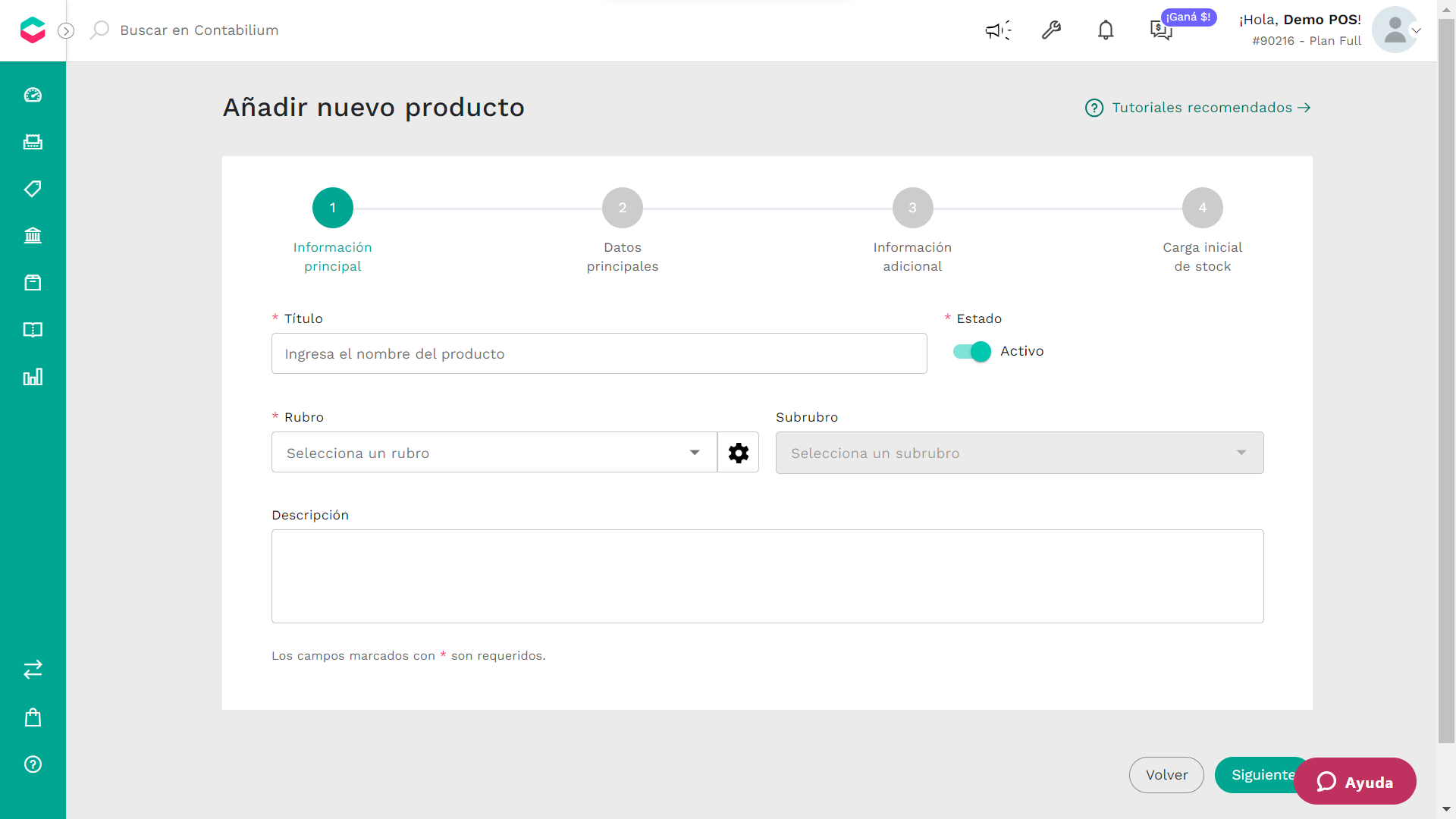The image size is (1456, 819).
Task: Click the ¡Ganá $! referral icon
Action: [x=1161, y=30]
